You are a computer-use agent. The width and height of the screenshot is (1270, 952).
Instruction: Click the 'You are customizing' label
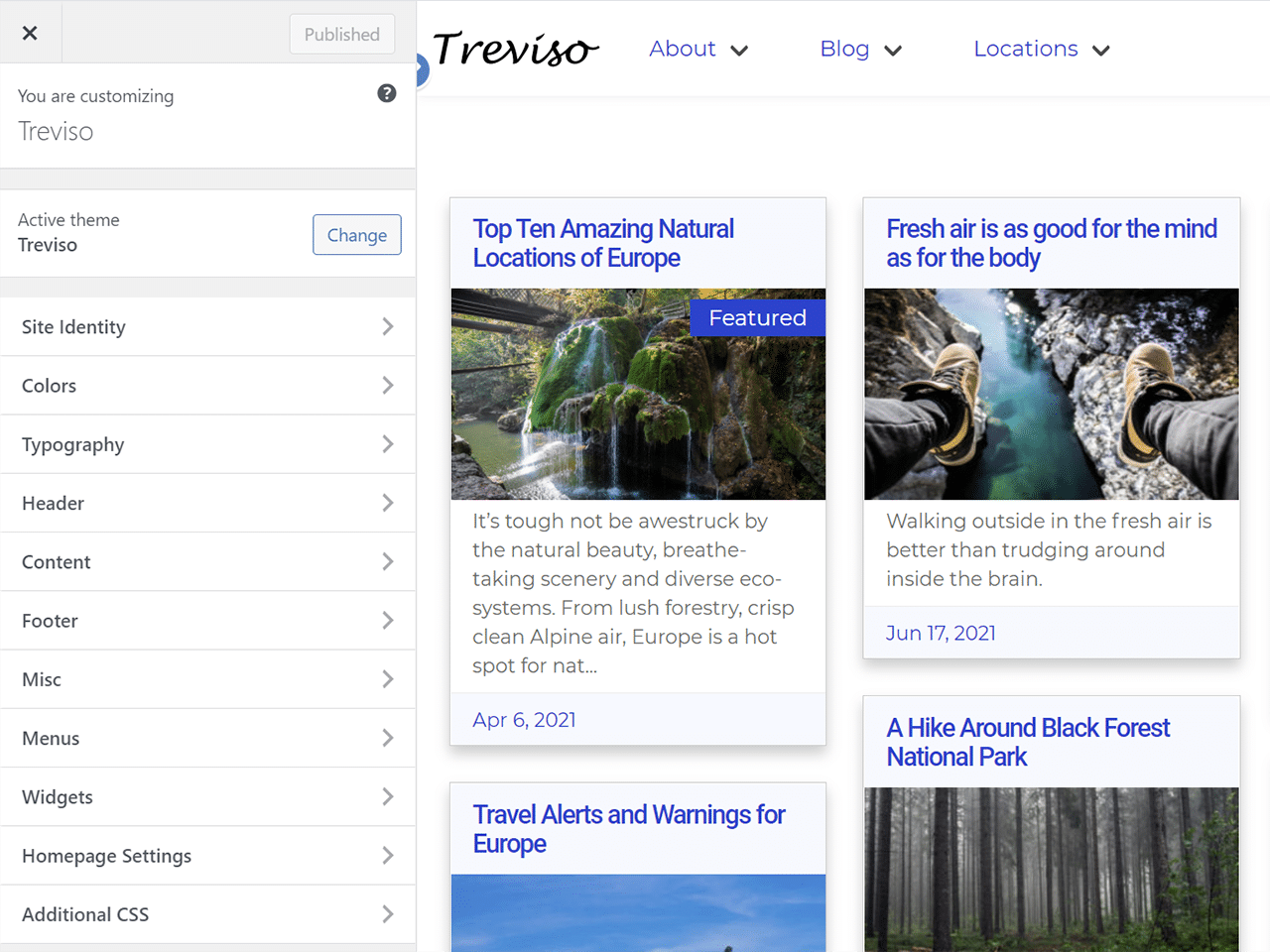(95, 96)
